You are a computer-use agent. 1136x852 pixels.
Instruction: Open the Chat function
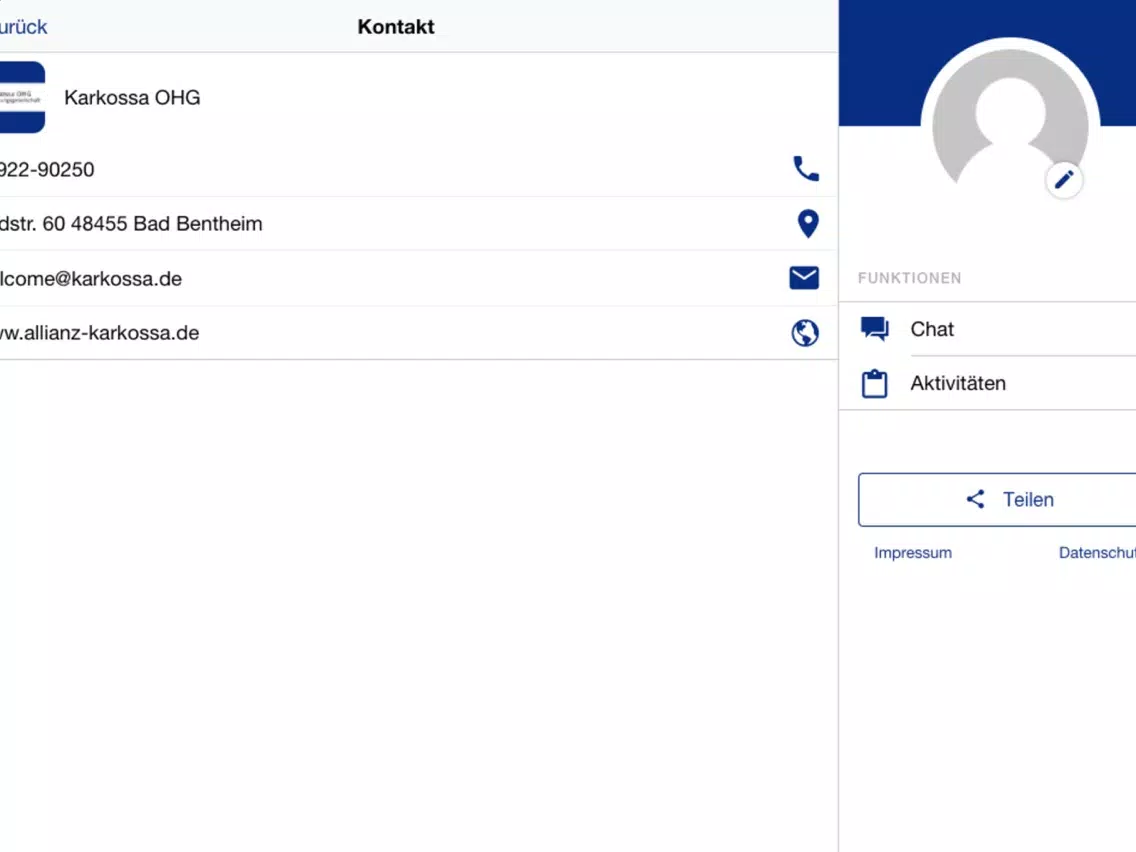pyautogui.click(x=987, y=329)
